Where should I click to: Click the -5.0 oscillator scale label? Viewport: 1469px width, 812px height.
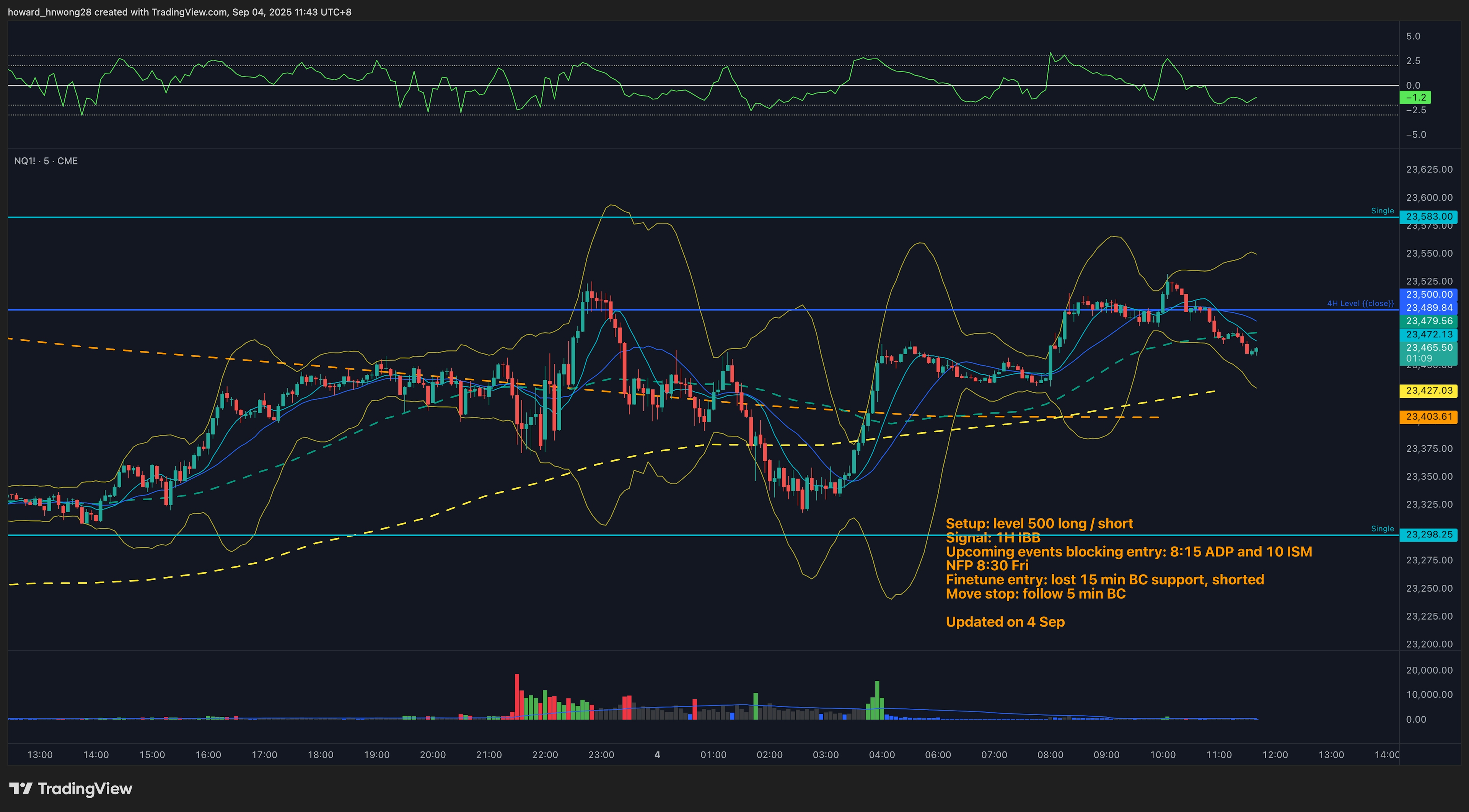click(1416, 135)
